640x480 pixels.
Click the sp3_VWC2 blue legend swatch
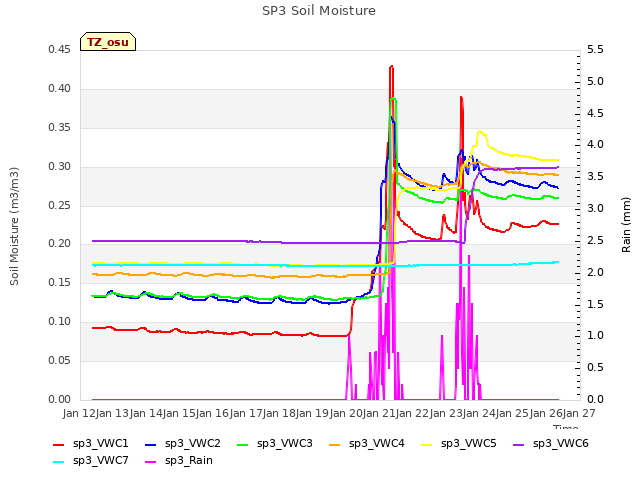pyautogui.click(x=151, y=444)
